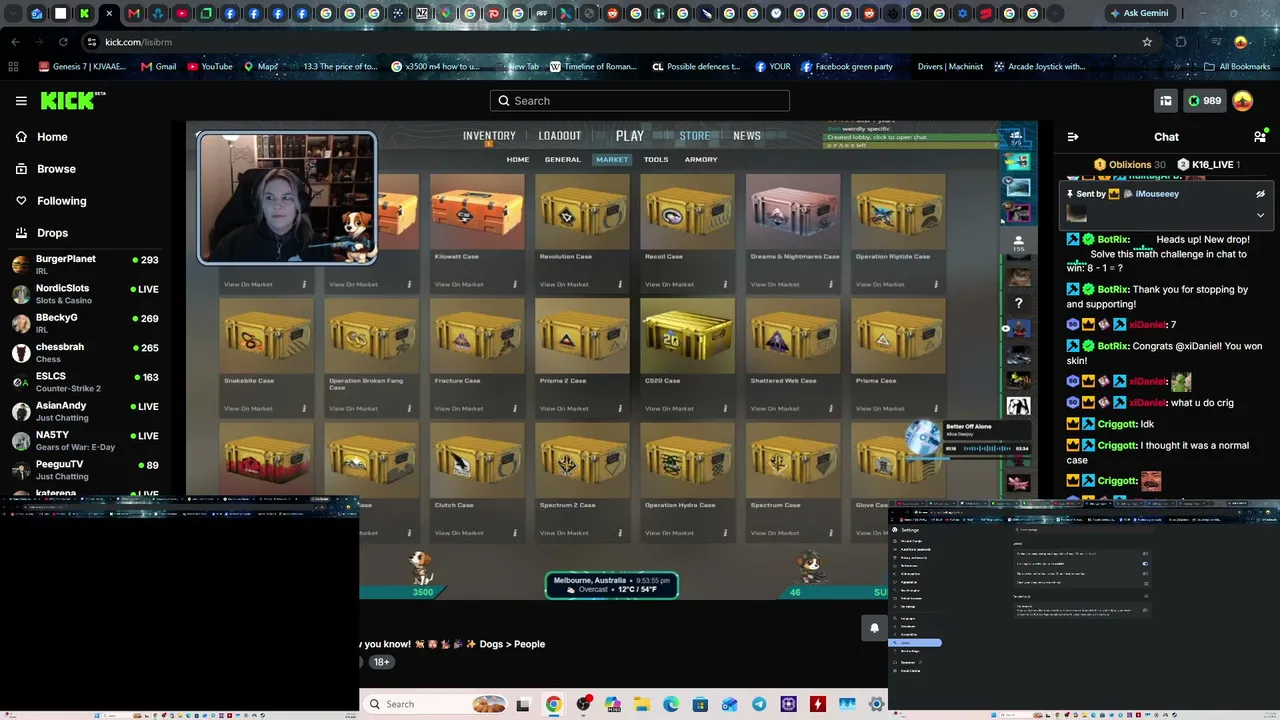Open Microsoft Edge from the taskbar
The height and width of the screenshot is (720, 1280).
(671, 704)
